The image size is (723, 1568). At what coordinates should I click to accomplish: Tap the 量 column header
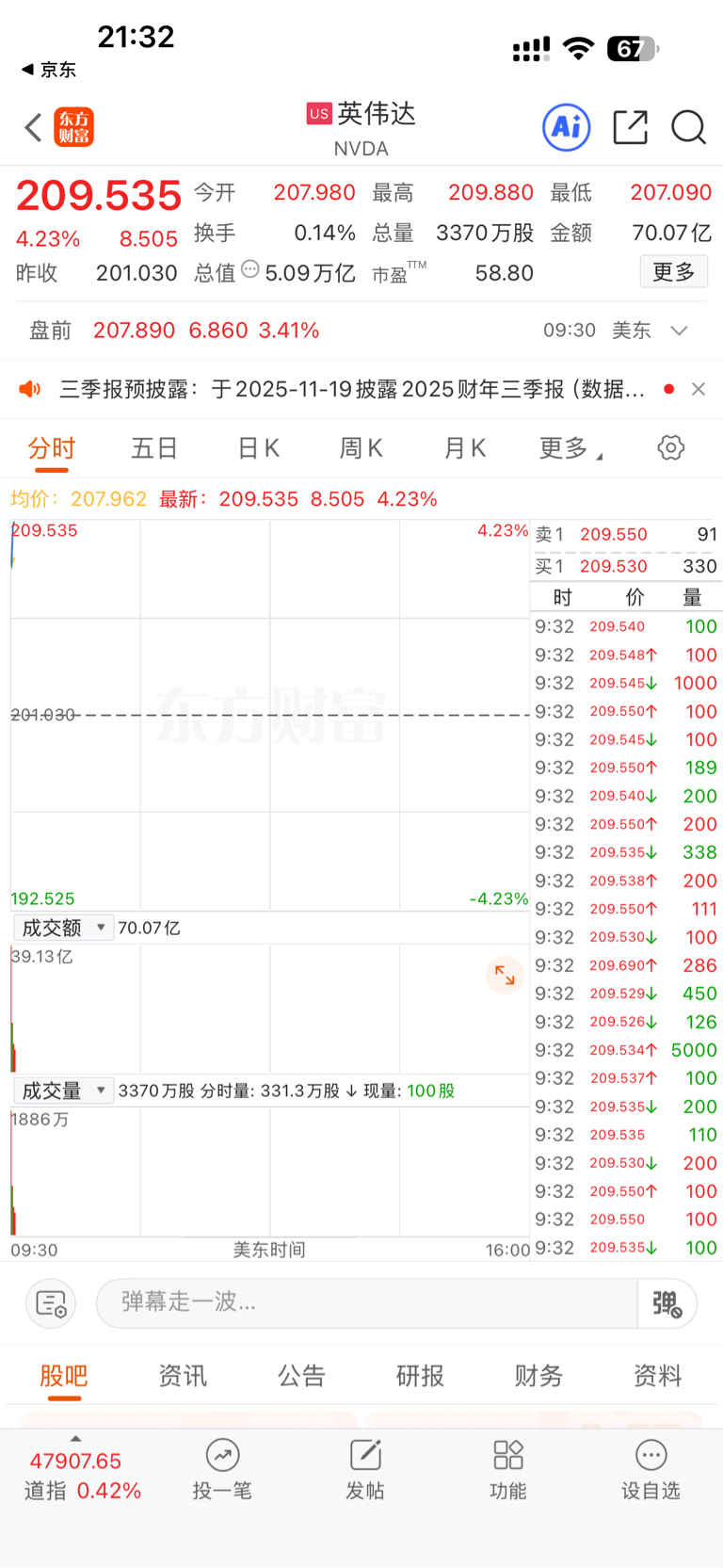click(692, 597)
